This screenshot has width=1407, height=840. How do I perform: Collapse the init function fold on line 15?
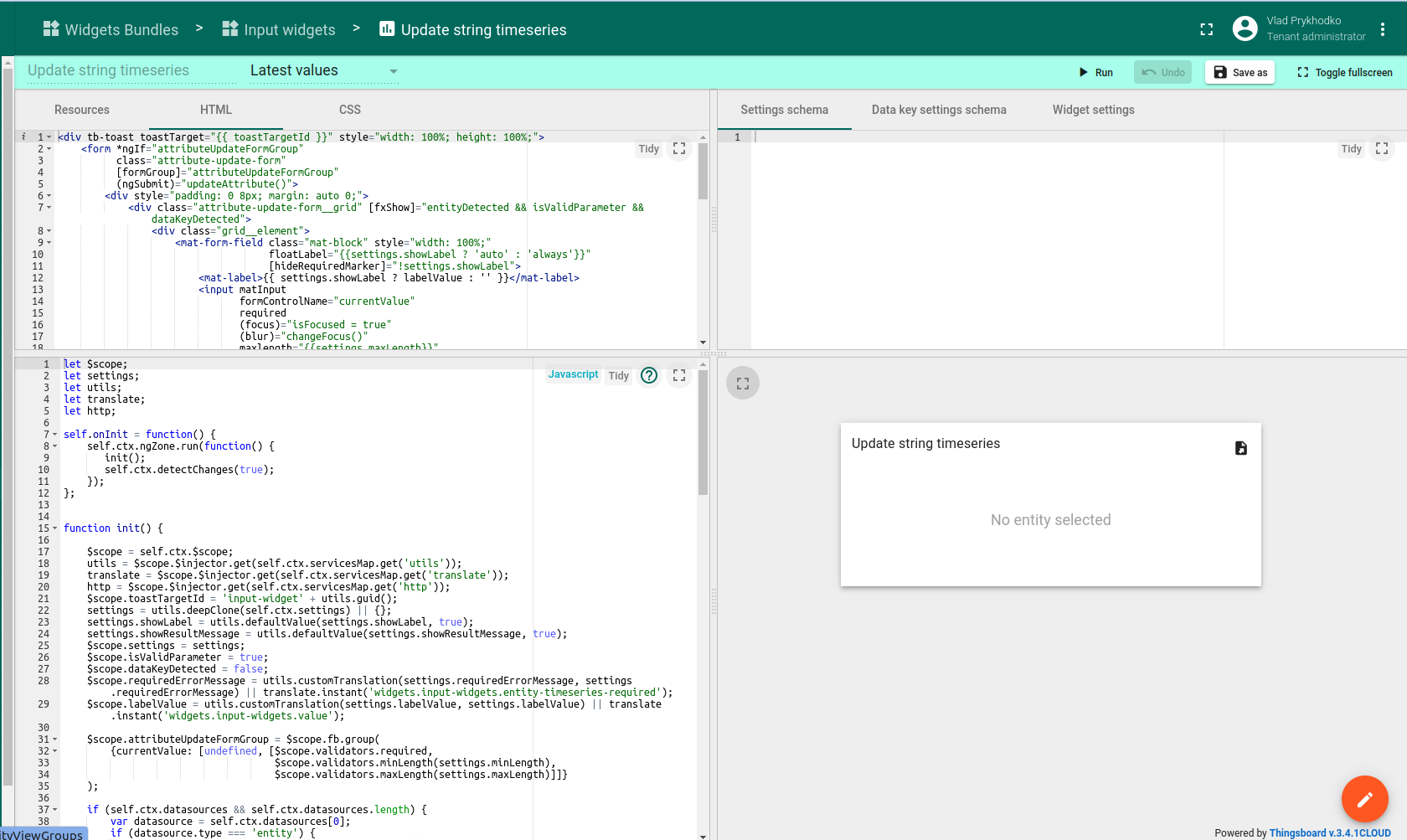pyautogui.click(x=54, y=528)
